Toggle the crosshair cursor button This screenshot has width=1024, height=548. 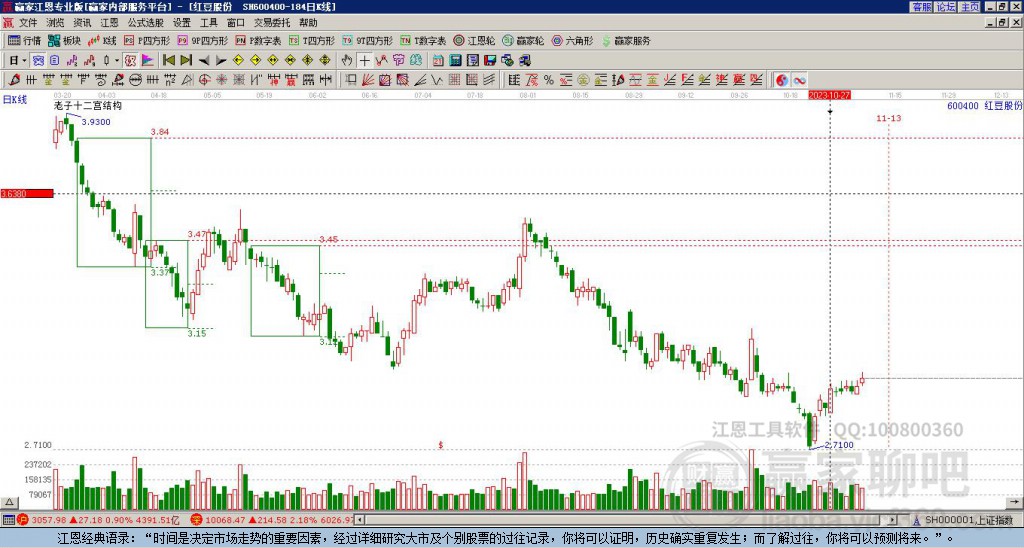coord(364,61)
